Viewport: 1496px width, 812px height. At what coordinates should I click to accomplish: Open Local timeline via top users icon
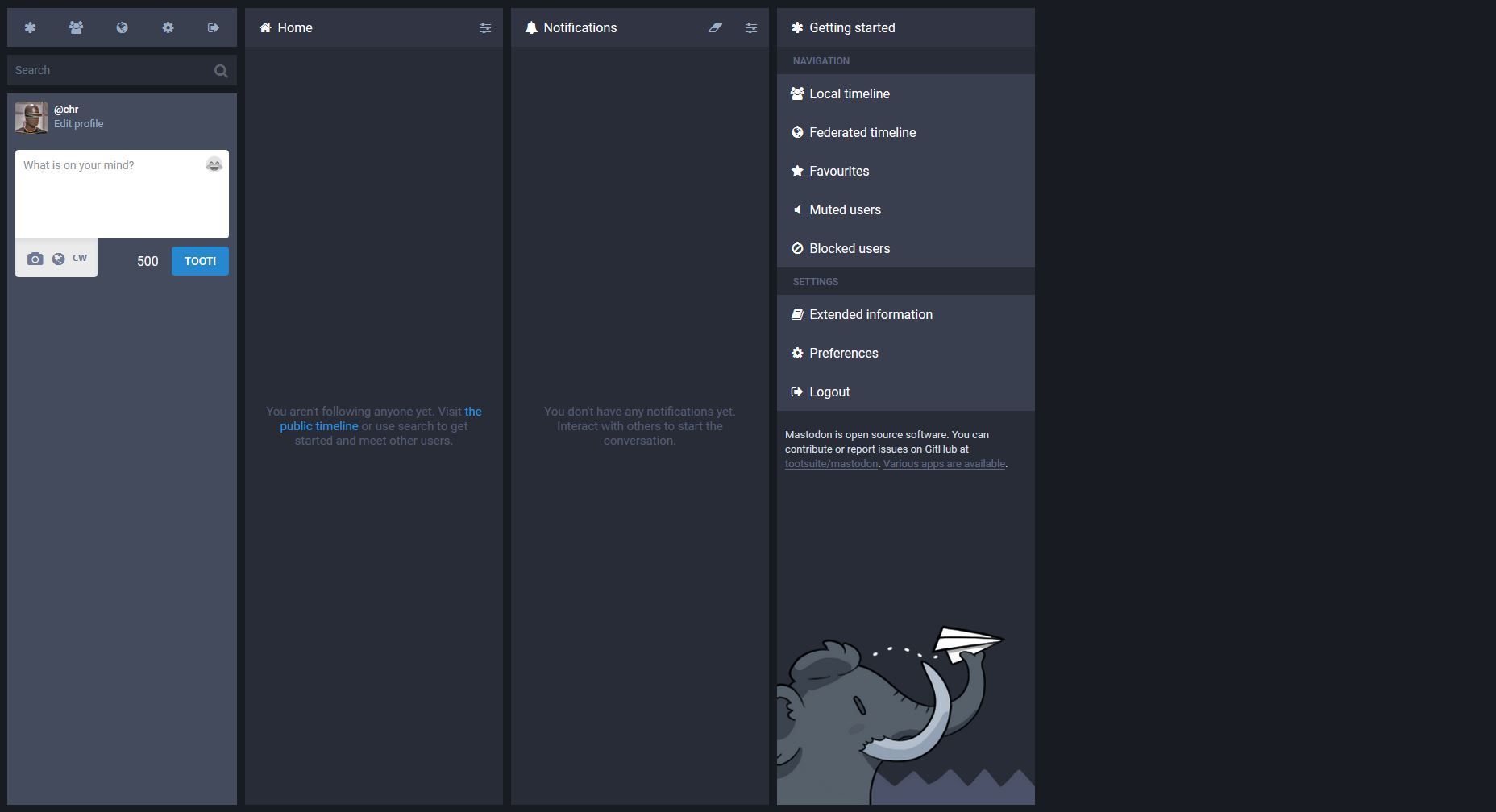coord(76,27)
